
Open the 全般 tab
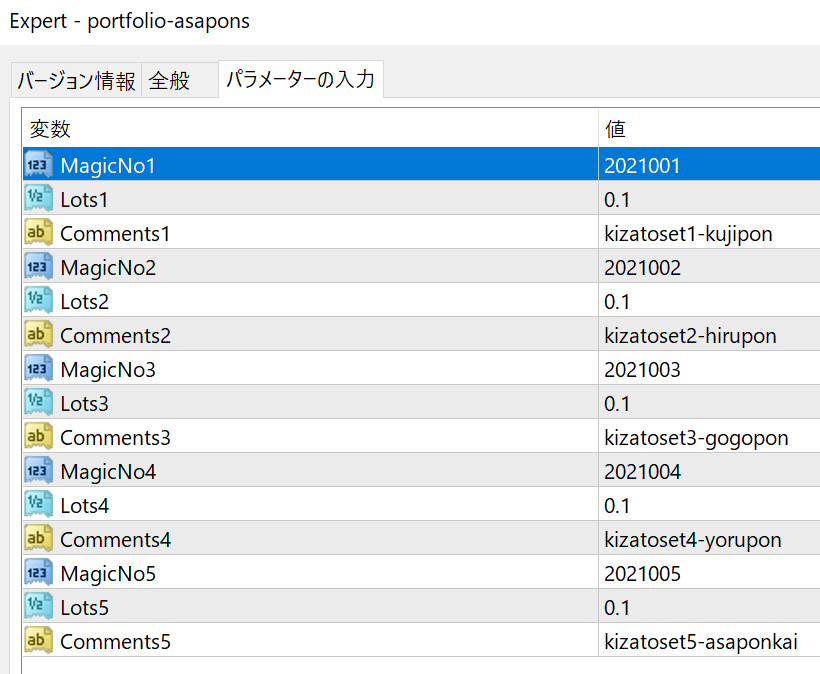169,82
